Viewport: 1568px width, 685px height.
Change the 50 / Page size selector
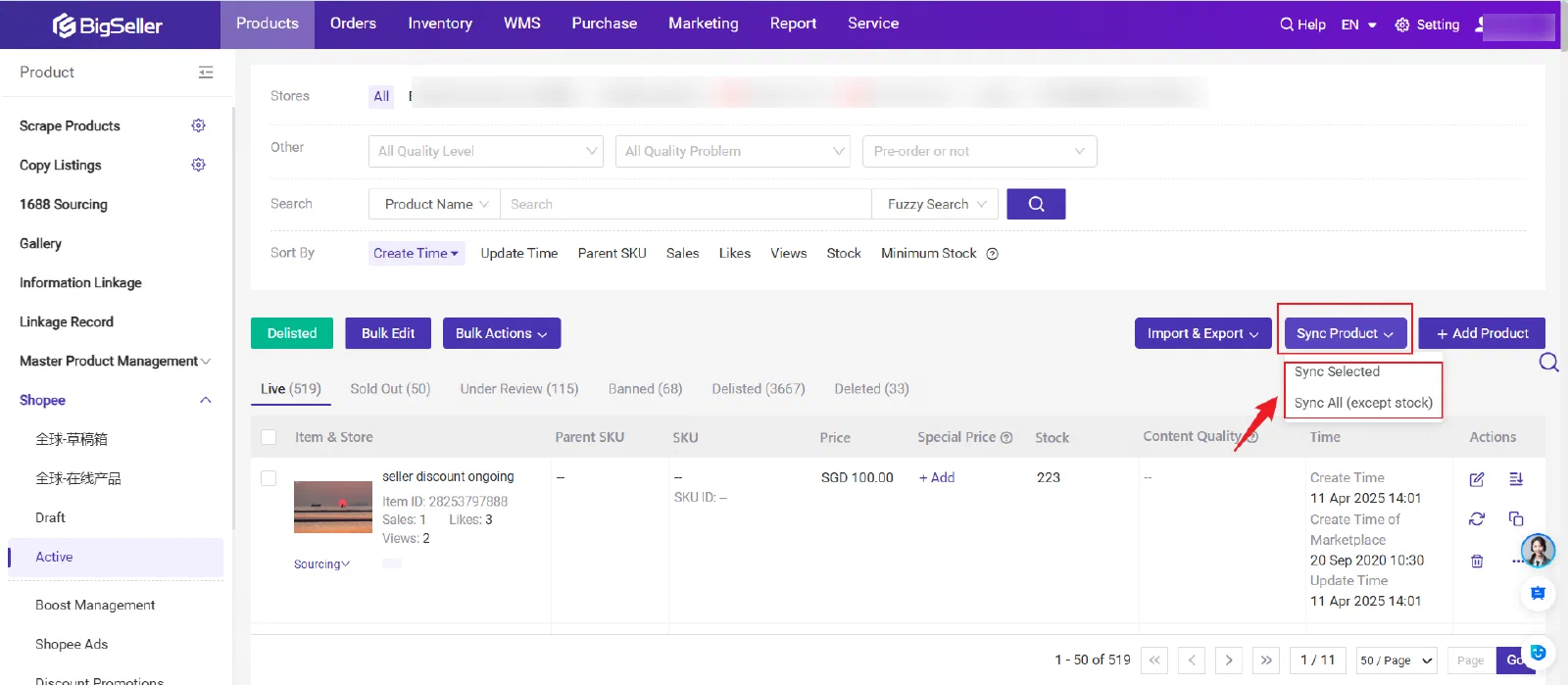1396,661
